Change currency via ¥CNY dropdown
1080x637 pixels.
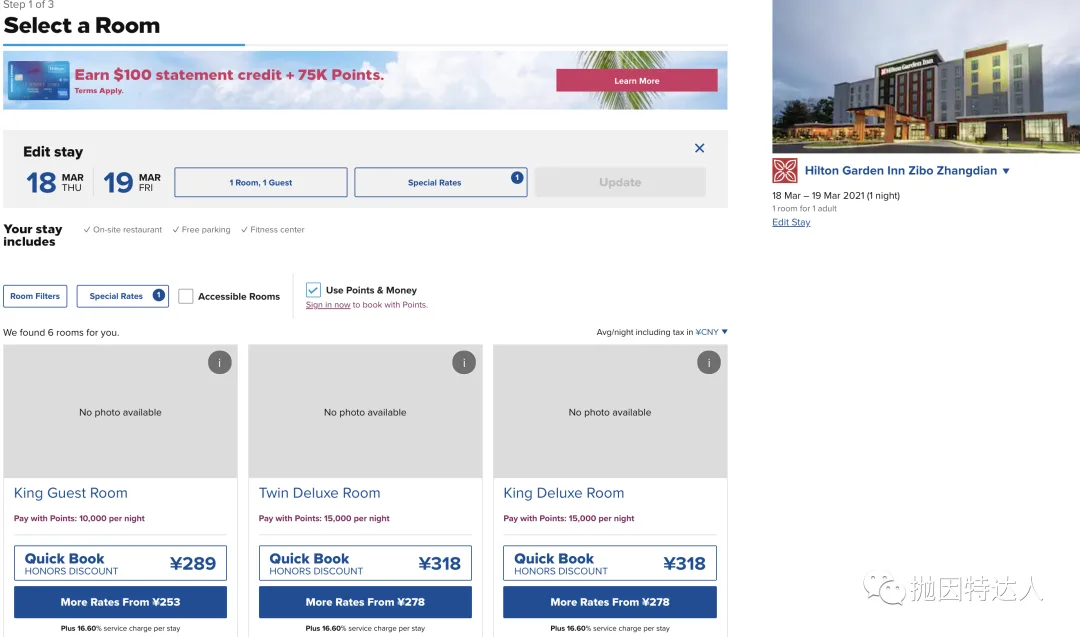coord(712,332)
